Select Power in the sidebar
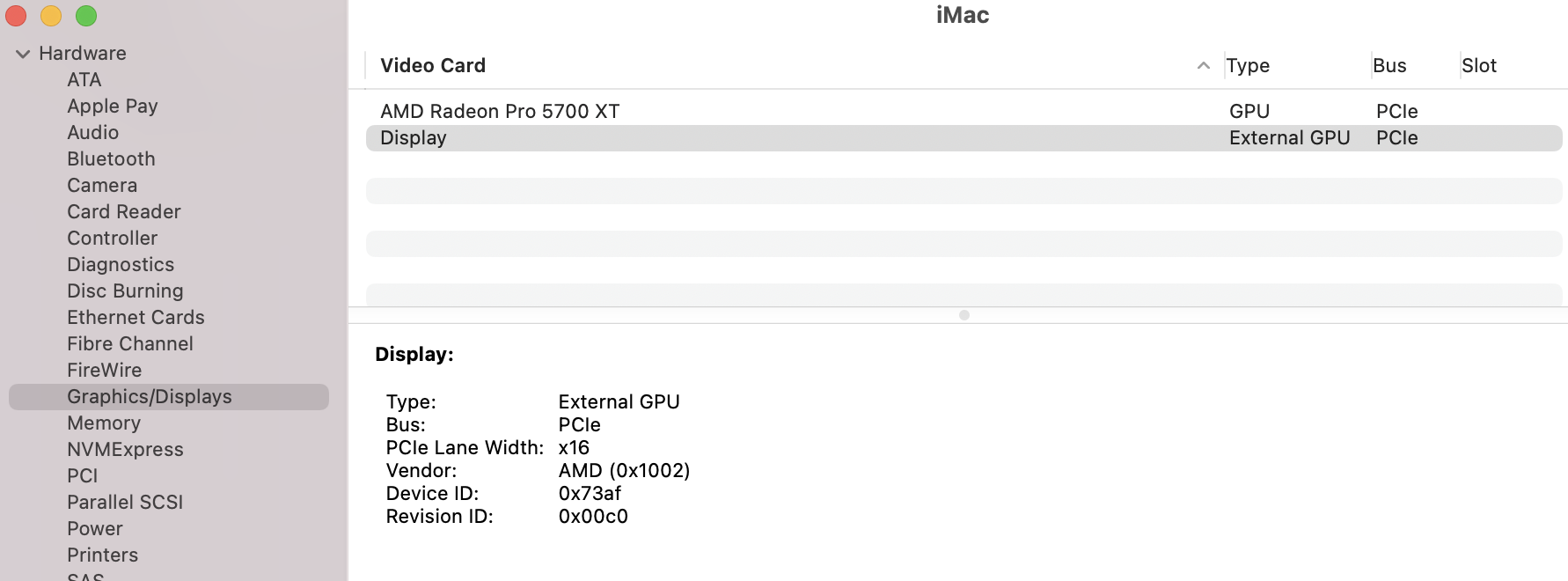The image size is (1568, 581). coord(95,529)
